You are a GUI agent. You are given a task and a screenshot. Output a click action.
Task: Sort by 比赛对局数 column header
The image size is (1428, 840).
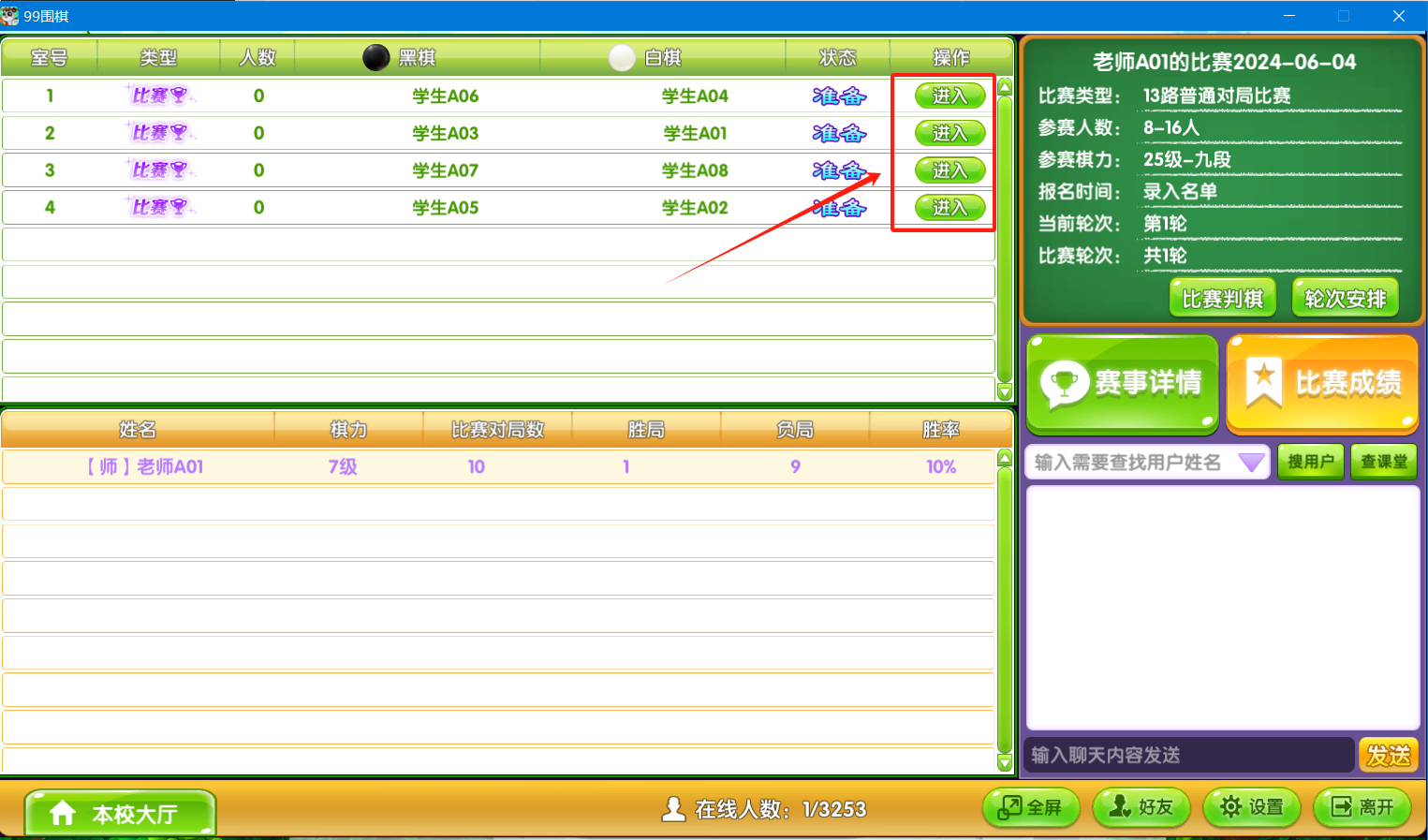click(x=497, y=430)
